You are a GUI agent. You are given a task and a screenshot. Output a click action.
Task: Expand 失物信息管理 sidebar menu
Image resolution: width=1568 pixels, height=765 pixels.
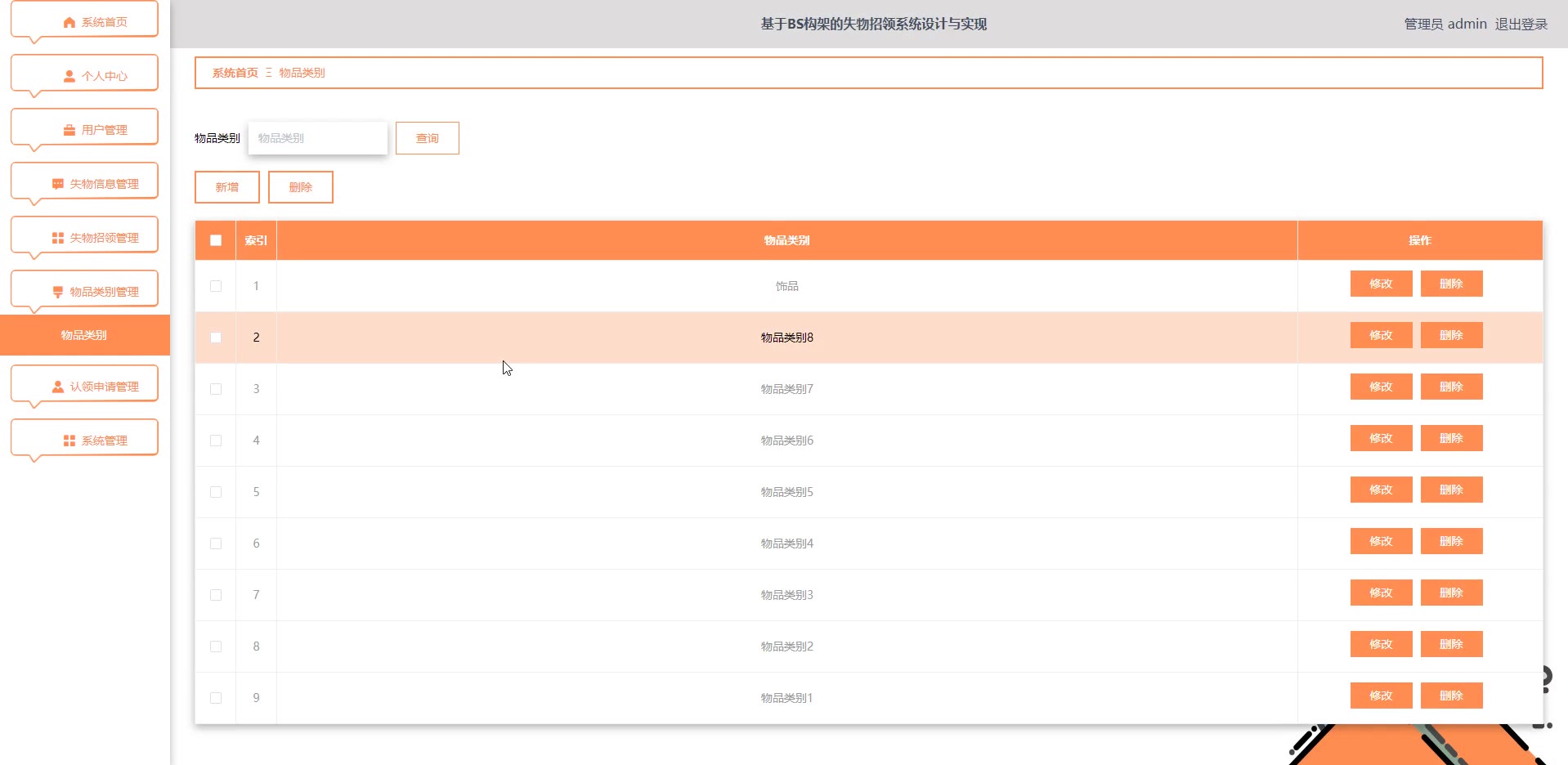click(84, 182)
